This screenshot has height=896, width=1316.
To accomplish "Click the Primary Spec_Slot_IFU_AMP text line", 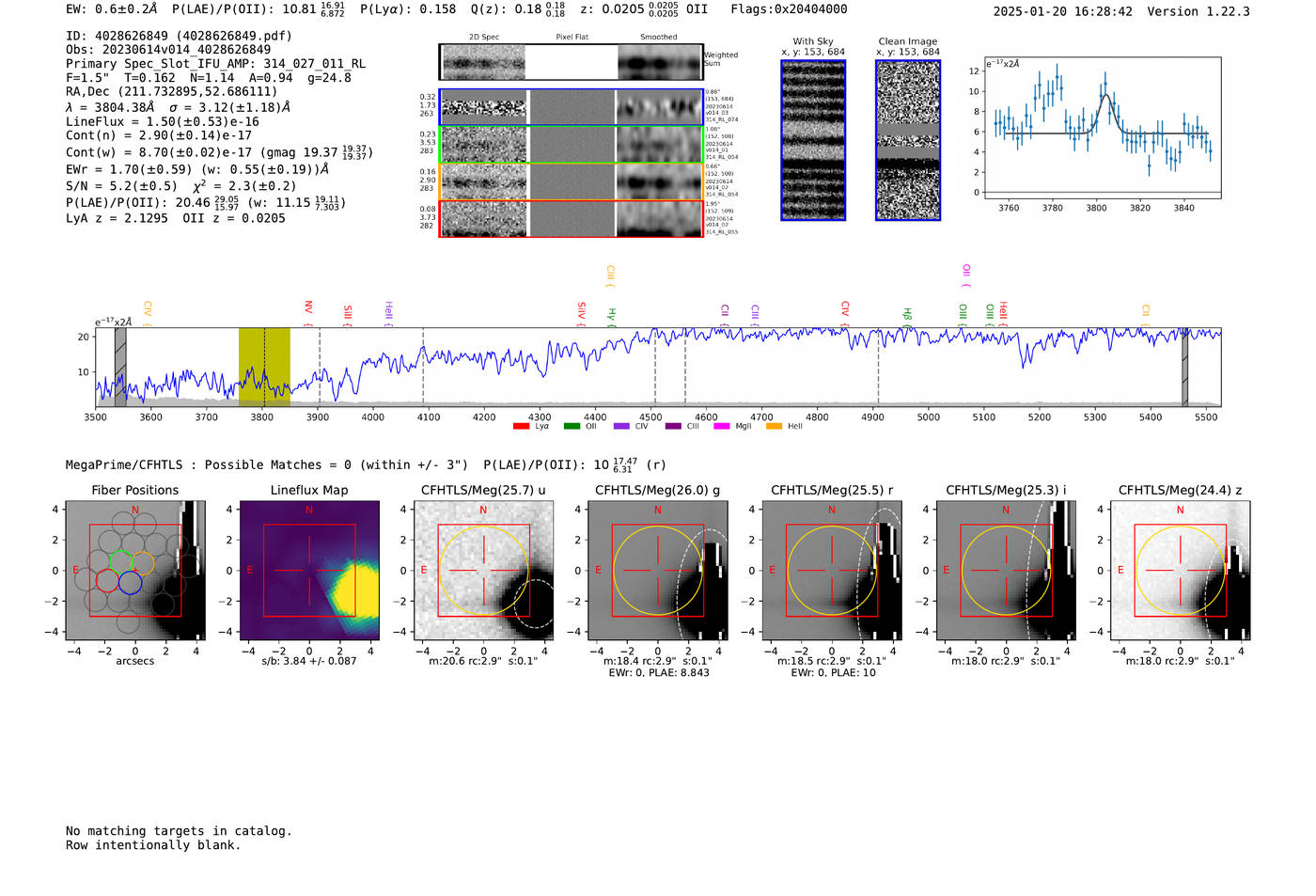I will (216, 64).
